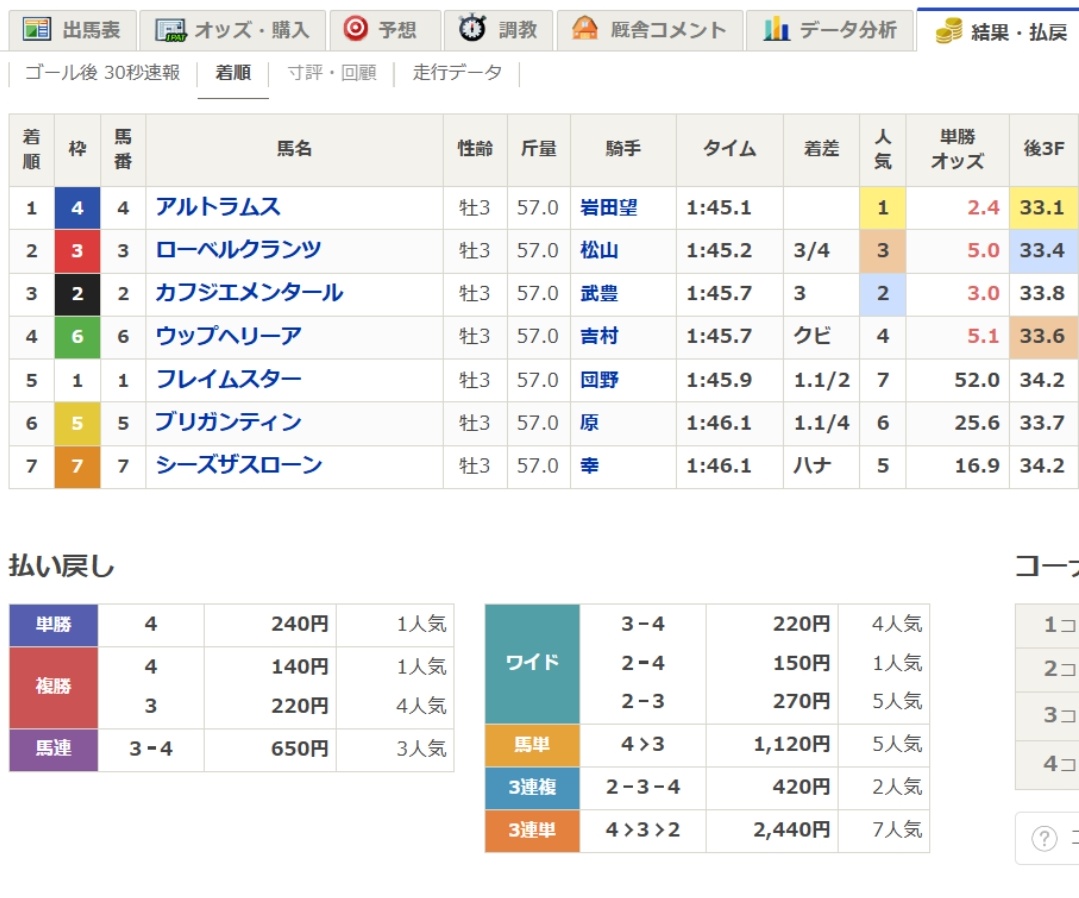Click the 650円 馬連 payout
The height and width of the screenshot is (898, 1079).
click(299, 749)
